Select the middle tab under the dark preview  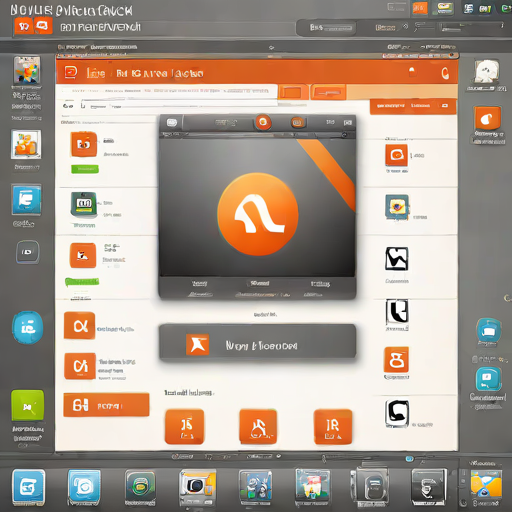[x=260, y=284]
